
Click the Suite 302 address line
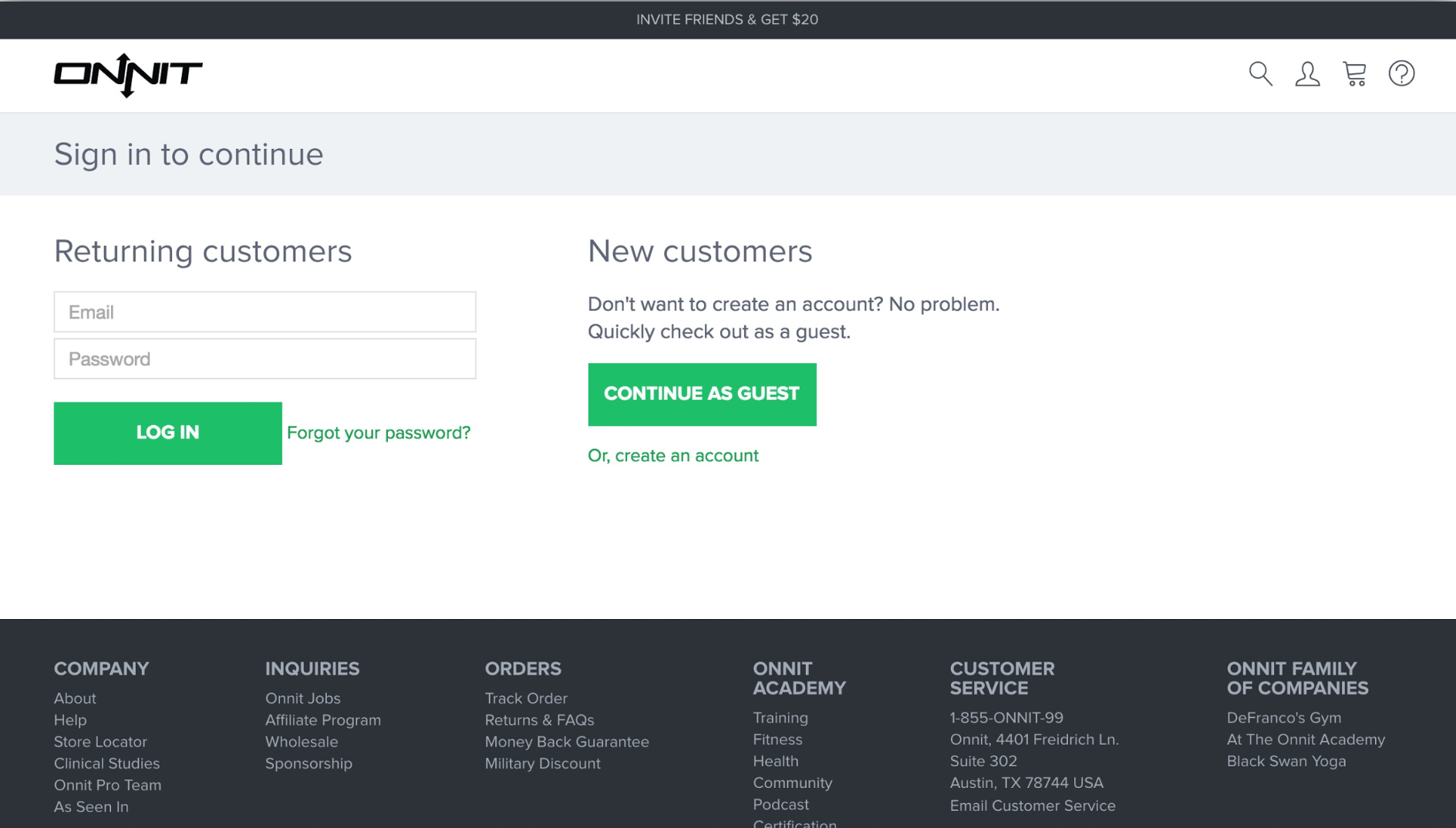pyautogui.click(x=983, y=761)
